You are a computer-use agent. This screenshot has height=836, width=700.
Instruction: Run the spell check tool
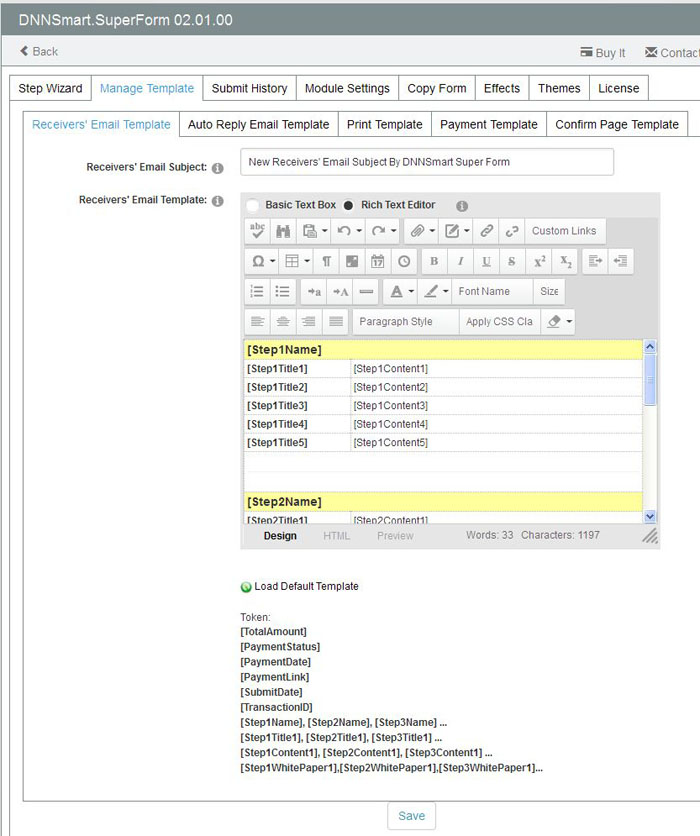tap(258, 231)
